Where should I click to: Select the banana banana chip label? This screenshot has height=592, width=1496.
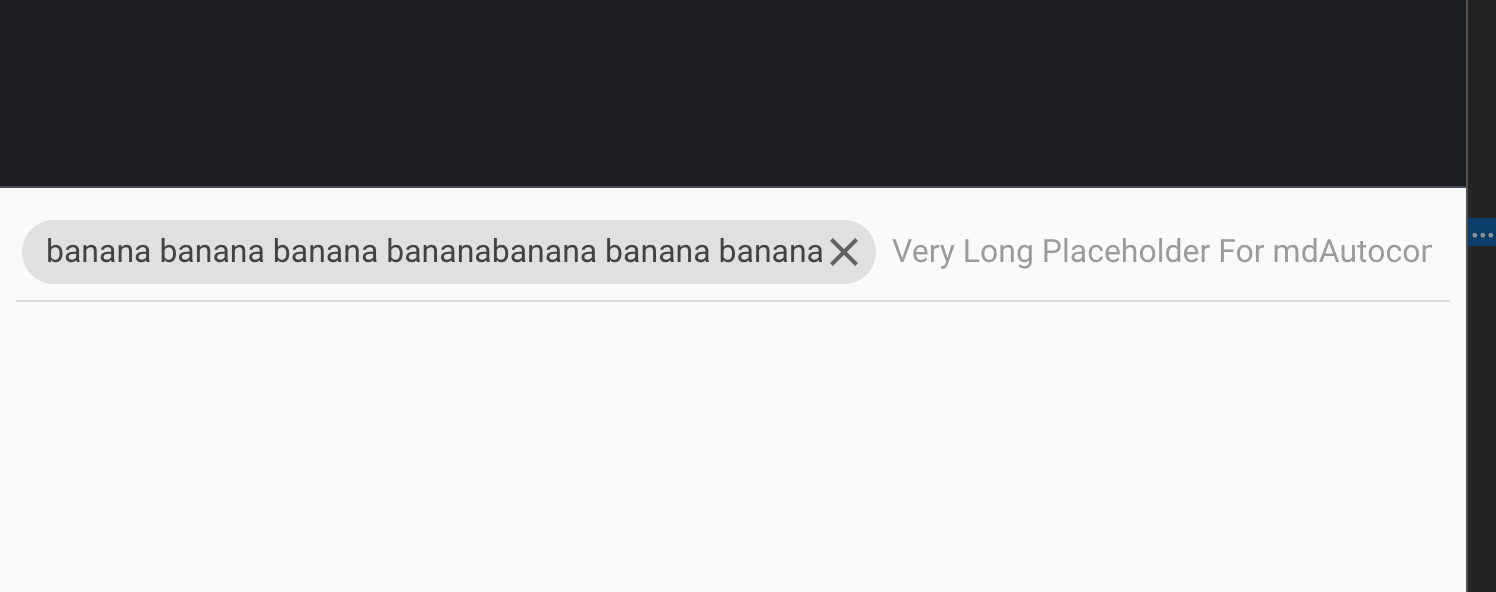click(x=430, y=252)
